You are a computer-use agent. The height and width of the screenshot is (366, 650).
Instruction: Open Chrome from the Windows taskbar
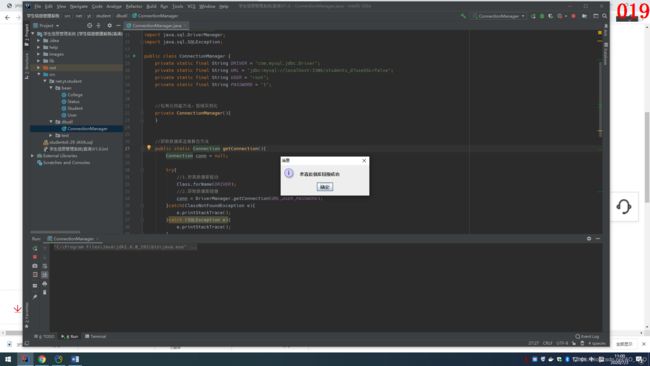pyautogui.click(x=42, y=359)
